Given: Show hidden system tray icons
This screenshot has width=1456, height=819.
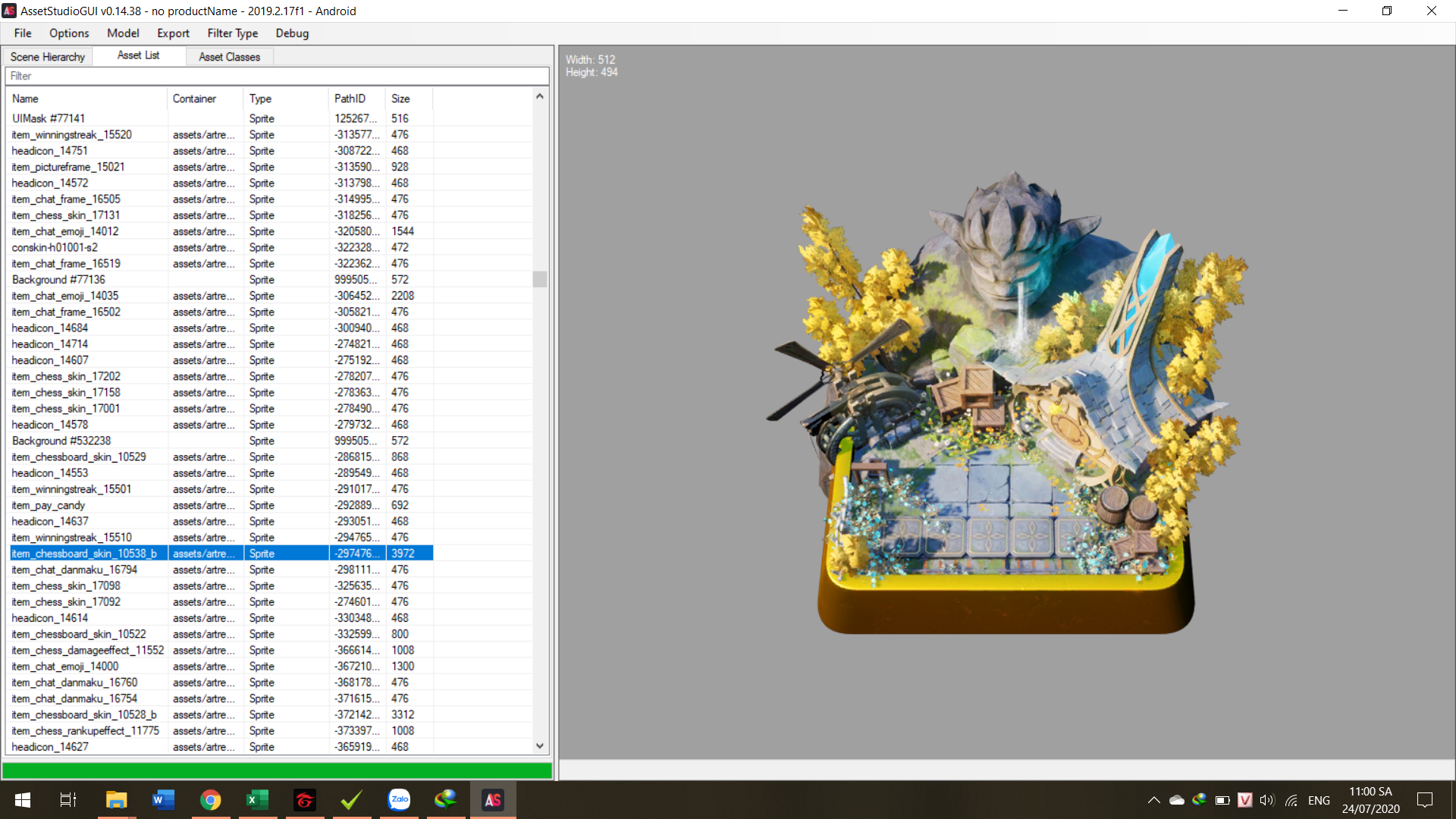Looking at the screenshot, I should (x=1153, y=800).
